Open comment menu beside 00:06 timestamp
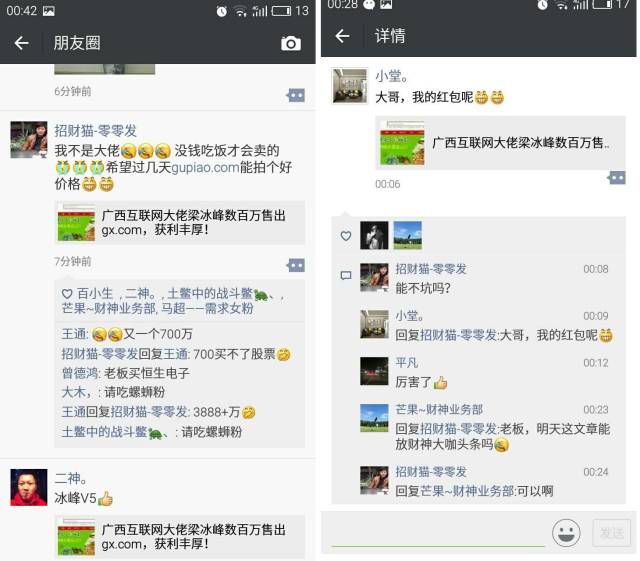Viewport: 640px width, 561px height. pos(616,178)
